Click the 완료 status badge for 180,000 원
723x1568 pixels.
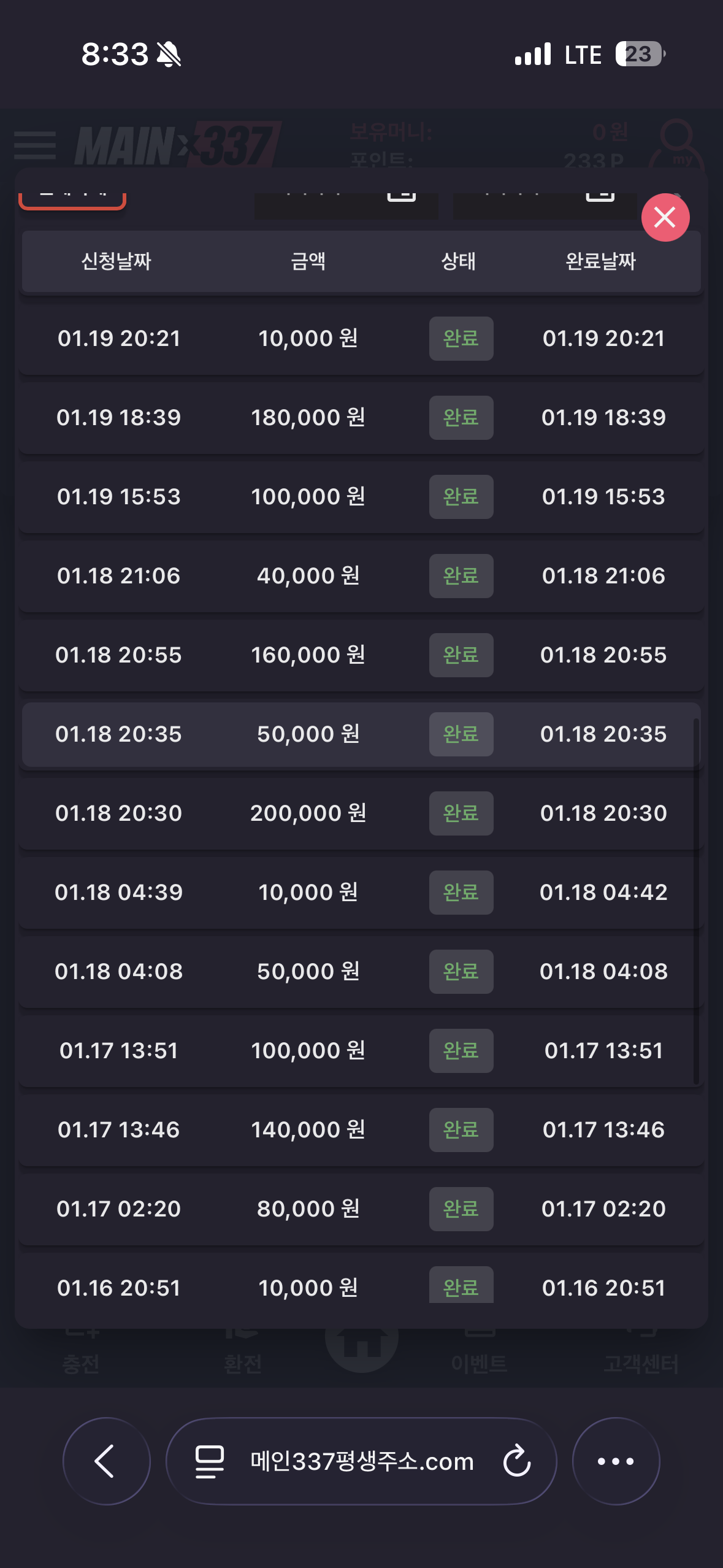click(x=461, y=418)
